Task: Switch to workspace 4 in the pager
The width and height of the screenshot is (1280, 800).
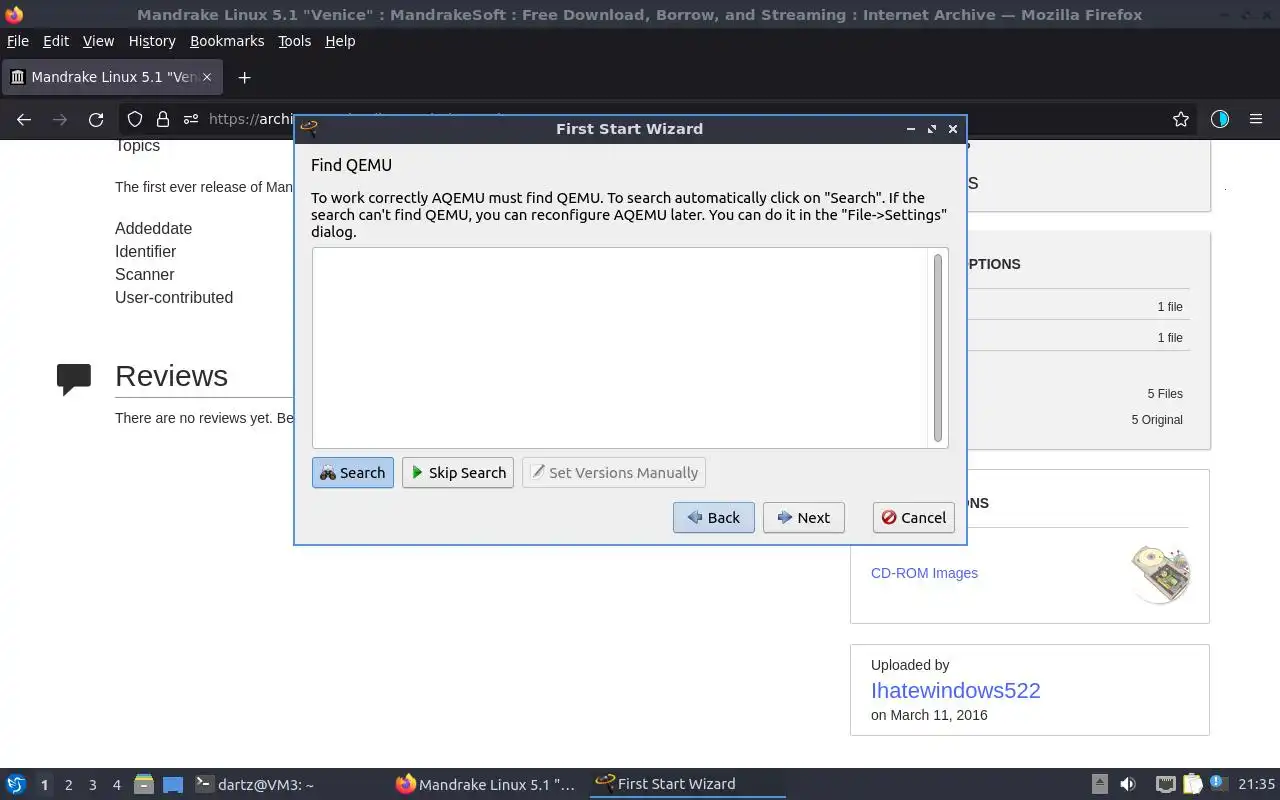Action: tap(116, 785)
